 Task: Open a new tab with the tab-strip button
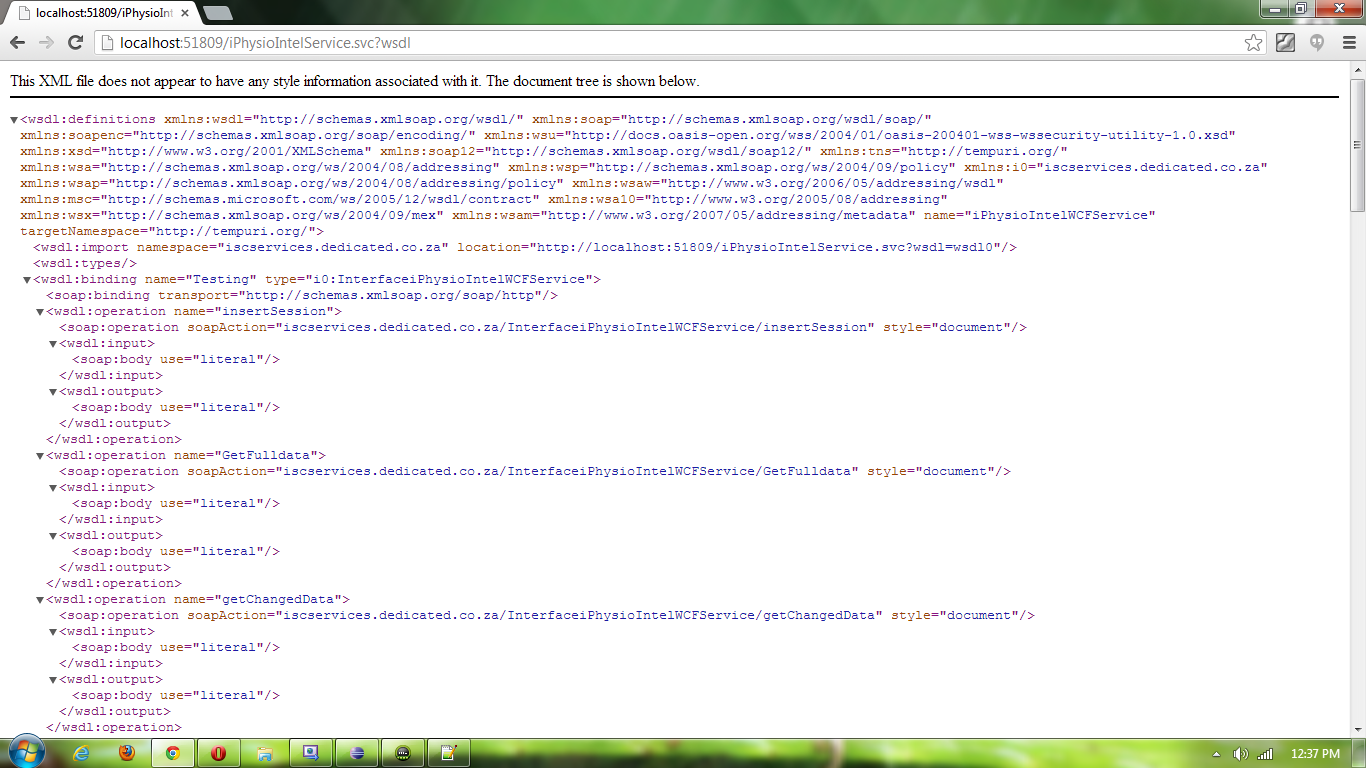(x=217, y=13)
